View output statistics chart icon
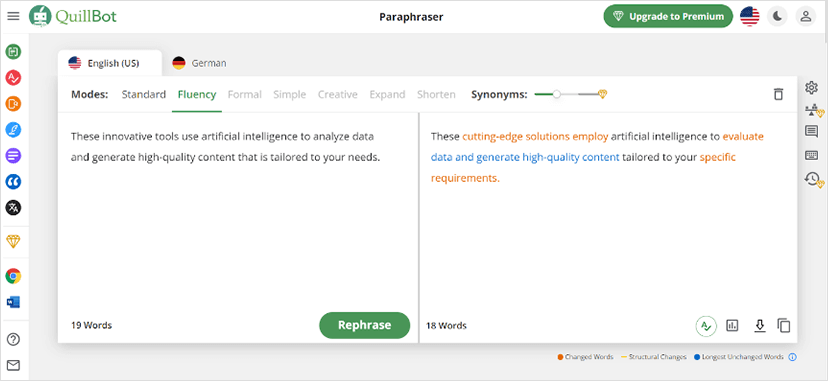Viewport: 828px width, 381px height. pos(732,326)
